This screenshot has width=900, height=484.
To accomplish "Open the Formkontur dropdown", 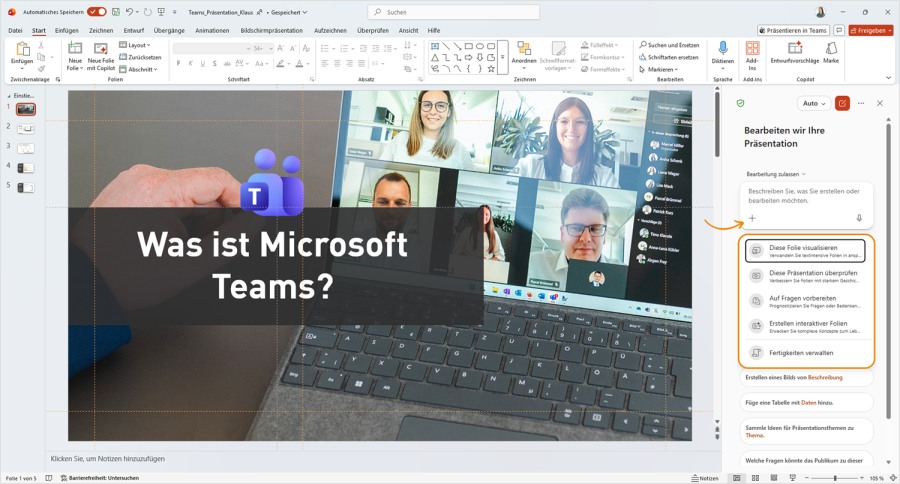I will point(602,57).
